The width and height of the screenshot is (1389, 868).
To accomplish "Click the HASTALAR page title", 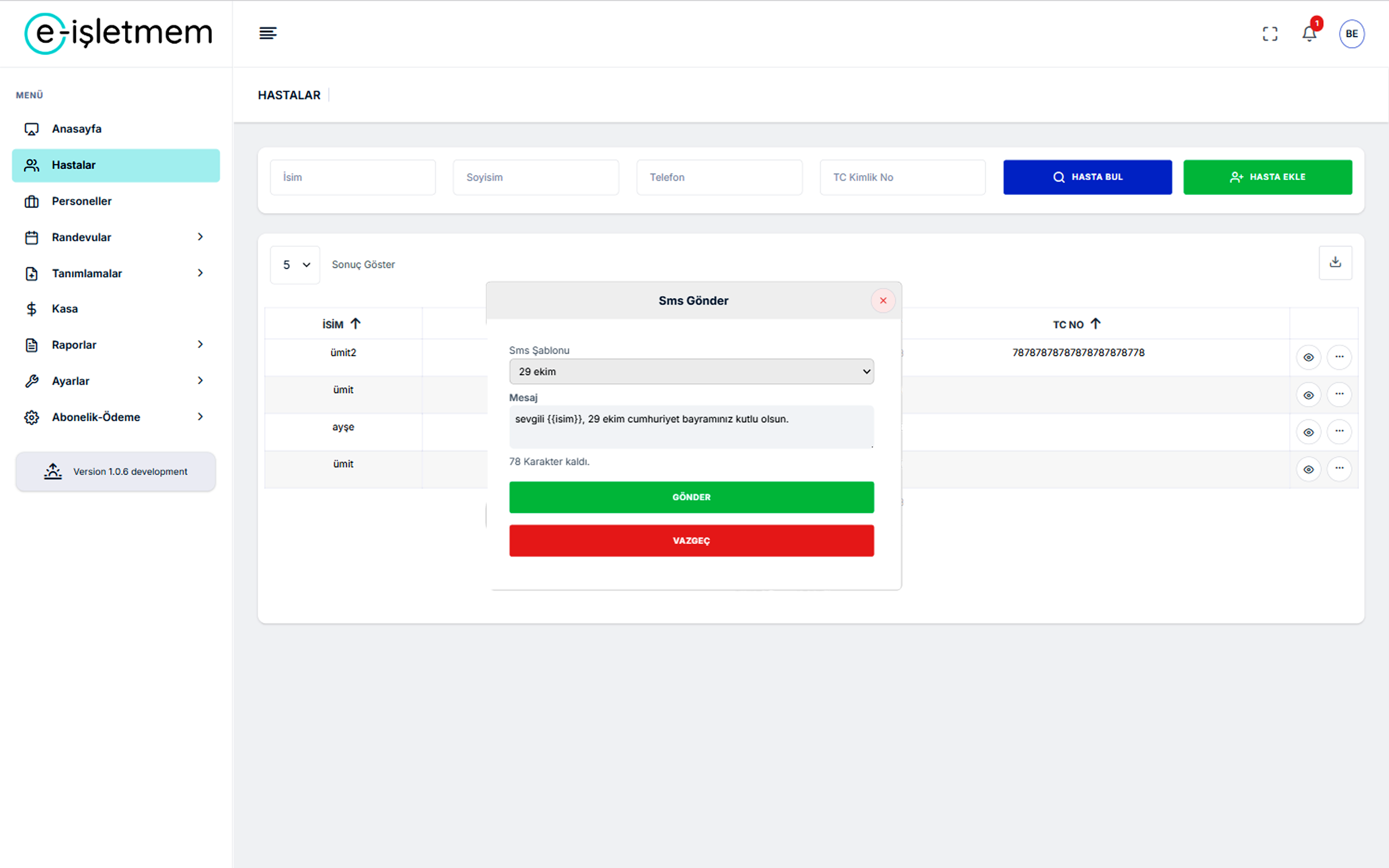I will coord(289,95).
